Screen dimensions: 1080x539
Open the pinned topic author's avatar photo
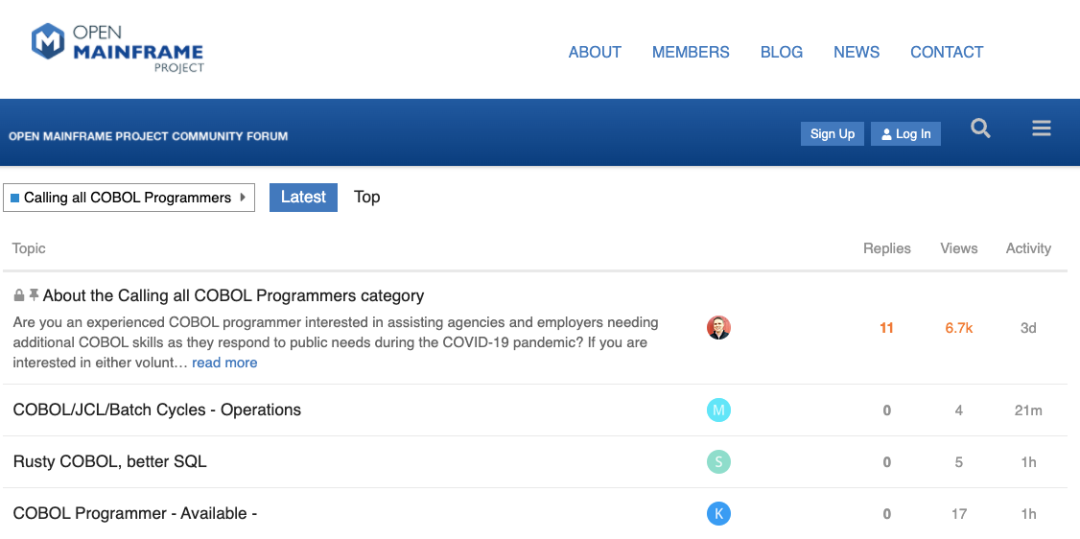click(x=718, y=327)
